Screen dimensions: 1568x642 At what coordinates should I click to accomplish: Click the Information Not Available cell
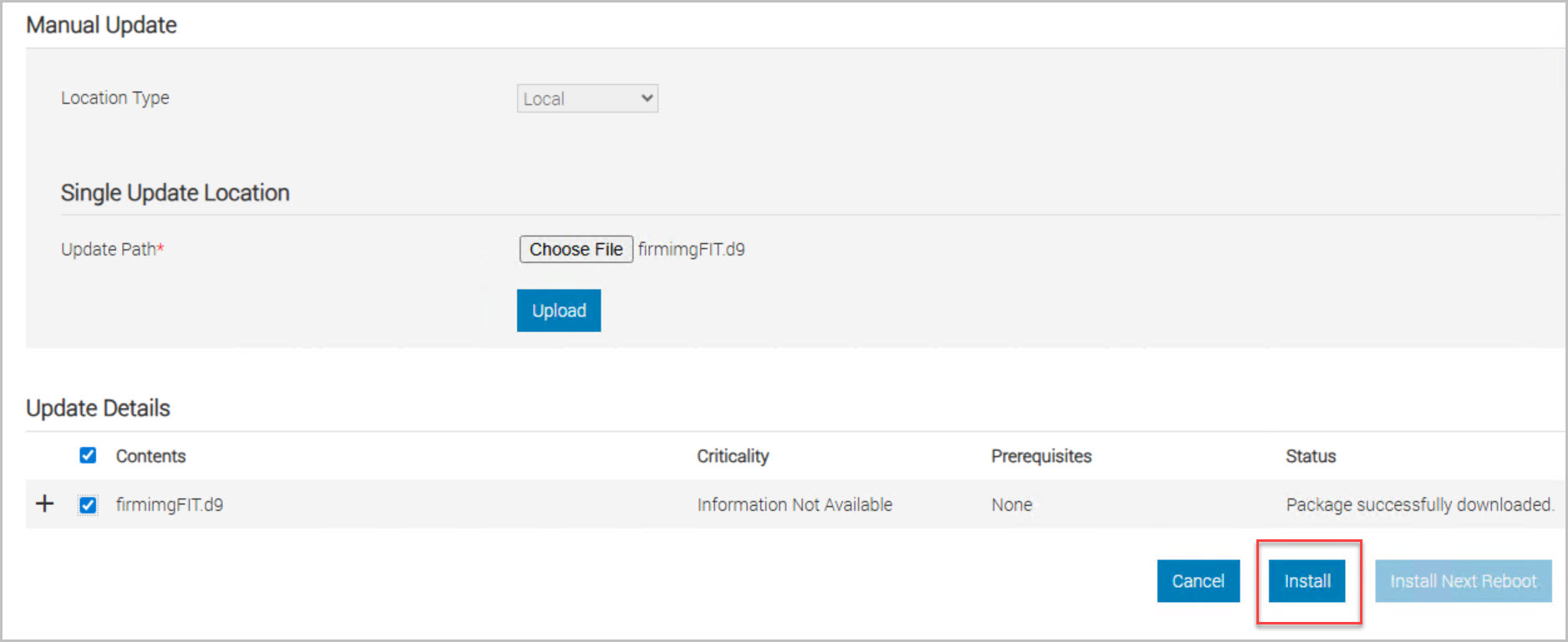pos(794,504)
